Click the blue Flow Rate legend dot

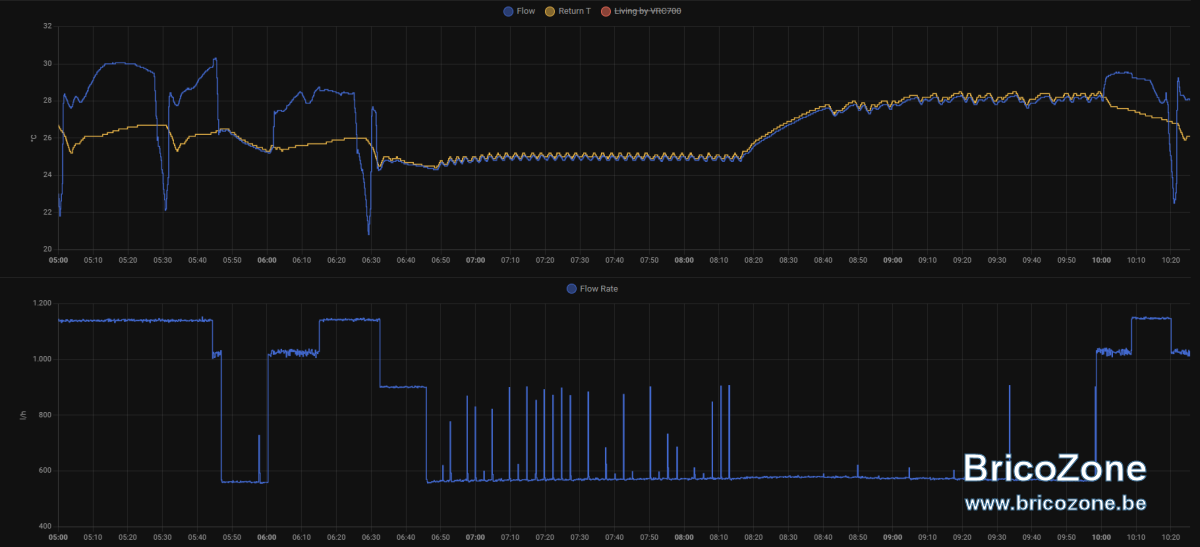(571, 288)
